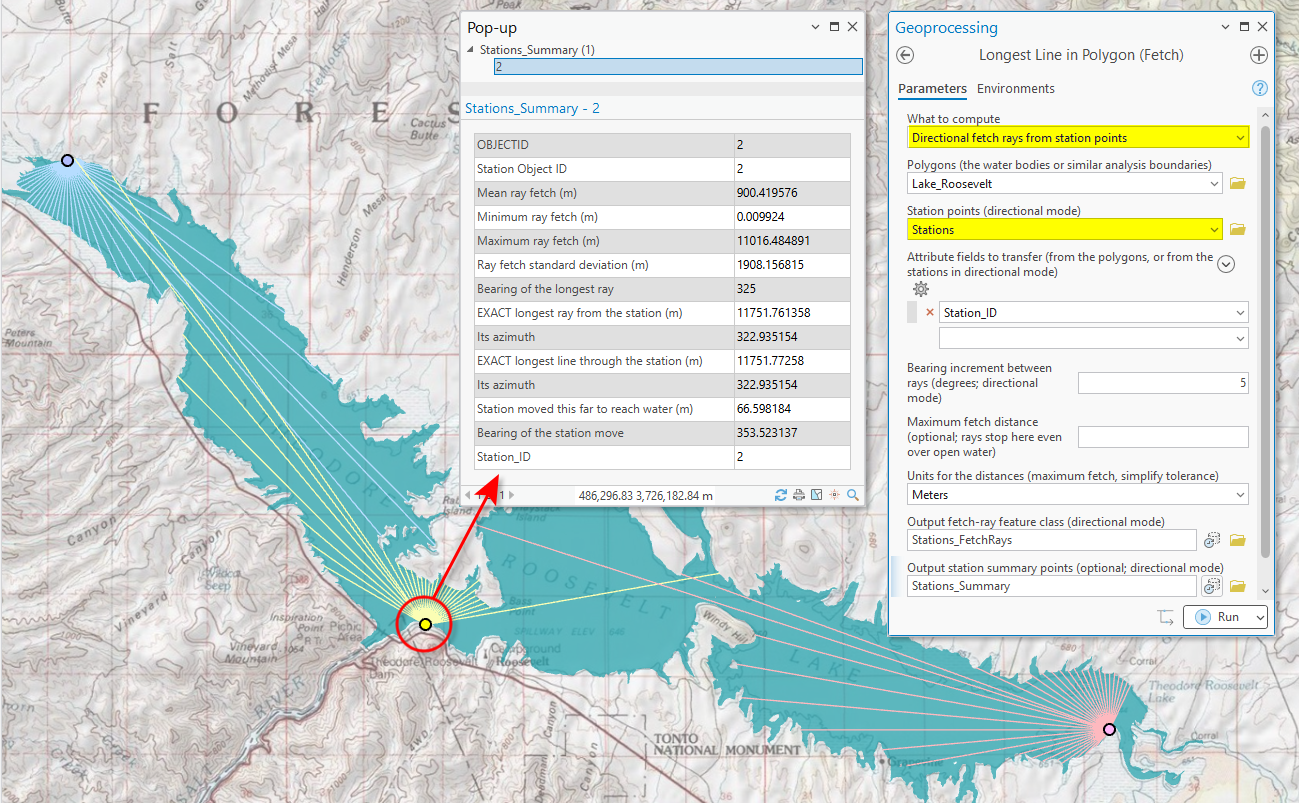Zoom to the feature from pop-up
This screenshot has width=1299, height=803.
click(x=853, y=495)
